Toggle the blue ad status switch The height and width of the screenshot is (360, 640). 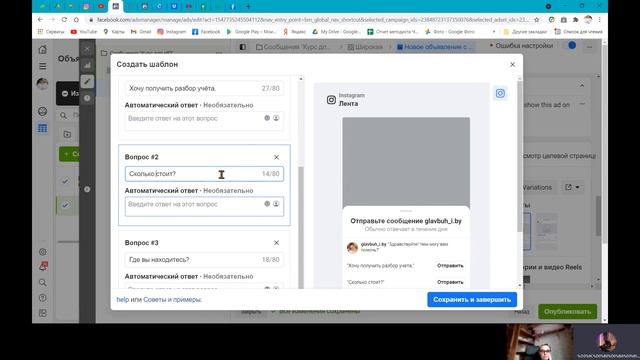tap(572, 46)
